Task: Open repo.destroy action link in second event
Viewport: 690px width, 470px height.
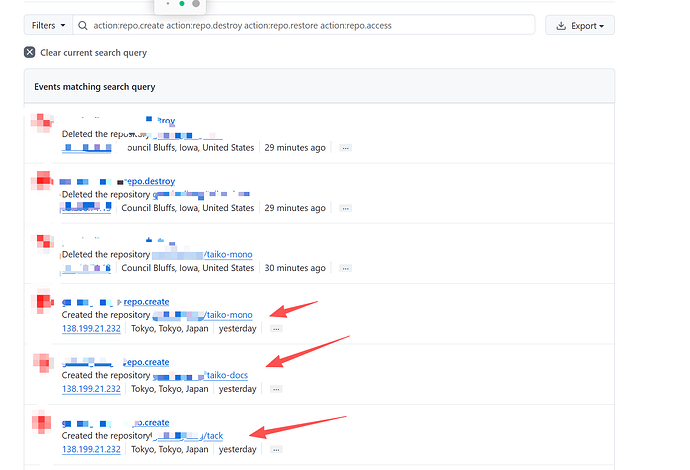Action: pos(150,181)
